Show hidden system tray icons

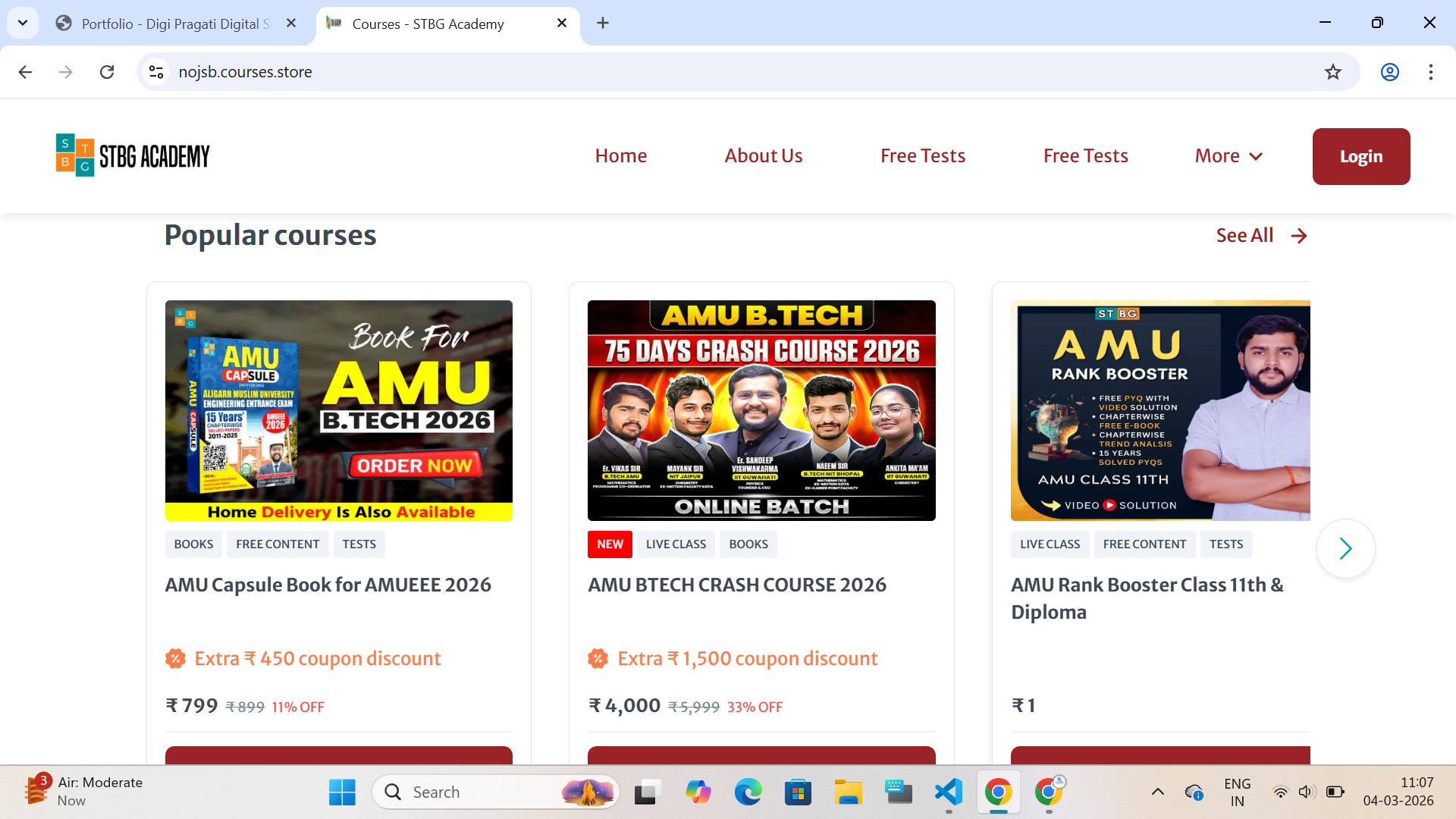coord(1157,792)
